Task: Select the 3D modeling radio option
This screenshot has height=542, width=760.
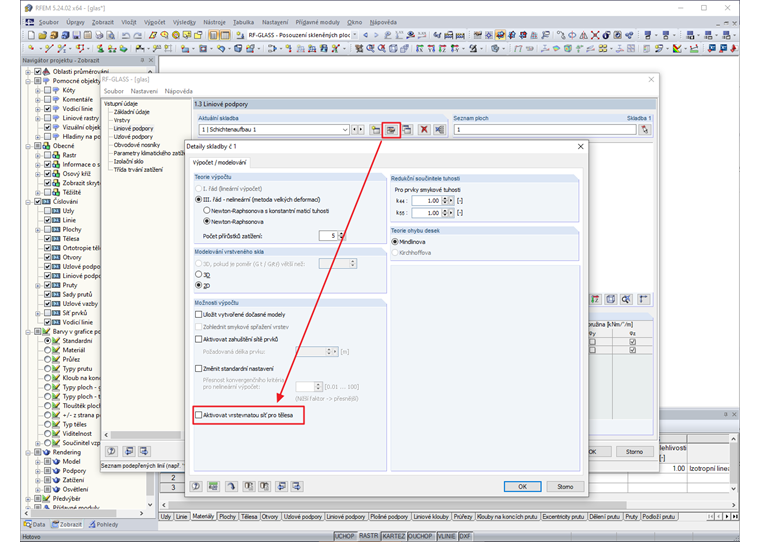Action: point(198,274)
